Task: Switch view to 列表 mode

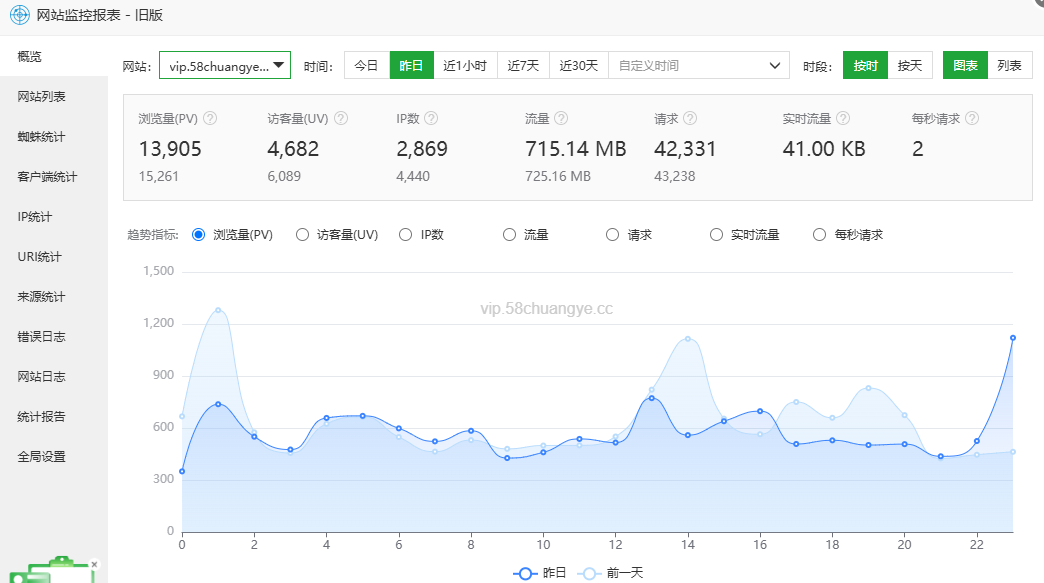Action: 1009,66
